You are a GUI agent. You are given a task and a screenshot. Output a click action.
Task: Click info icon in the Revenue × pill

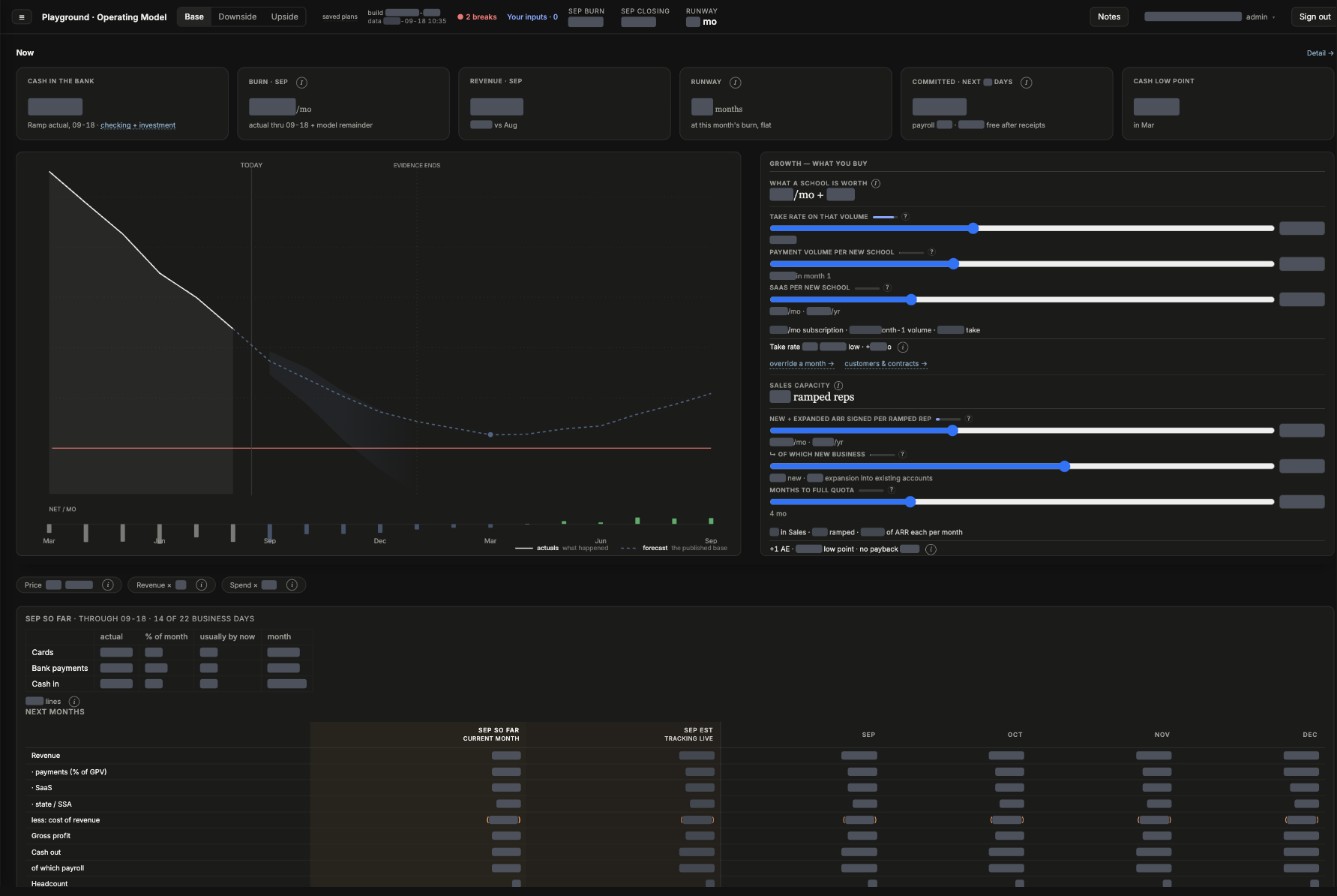coord(201,585)
